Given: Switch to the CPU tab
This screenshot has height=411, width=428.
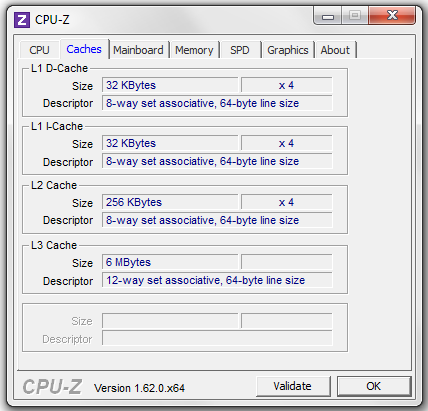Looking at the screenshot, I should [x=39, y=50].
